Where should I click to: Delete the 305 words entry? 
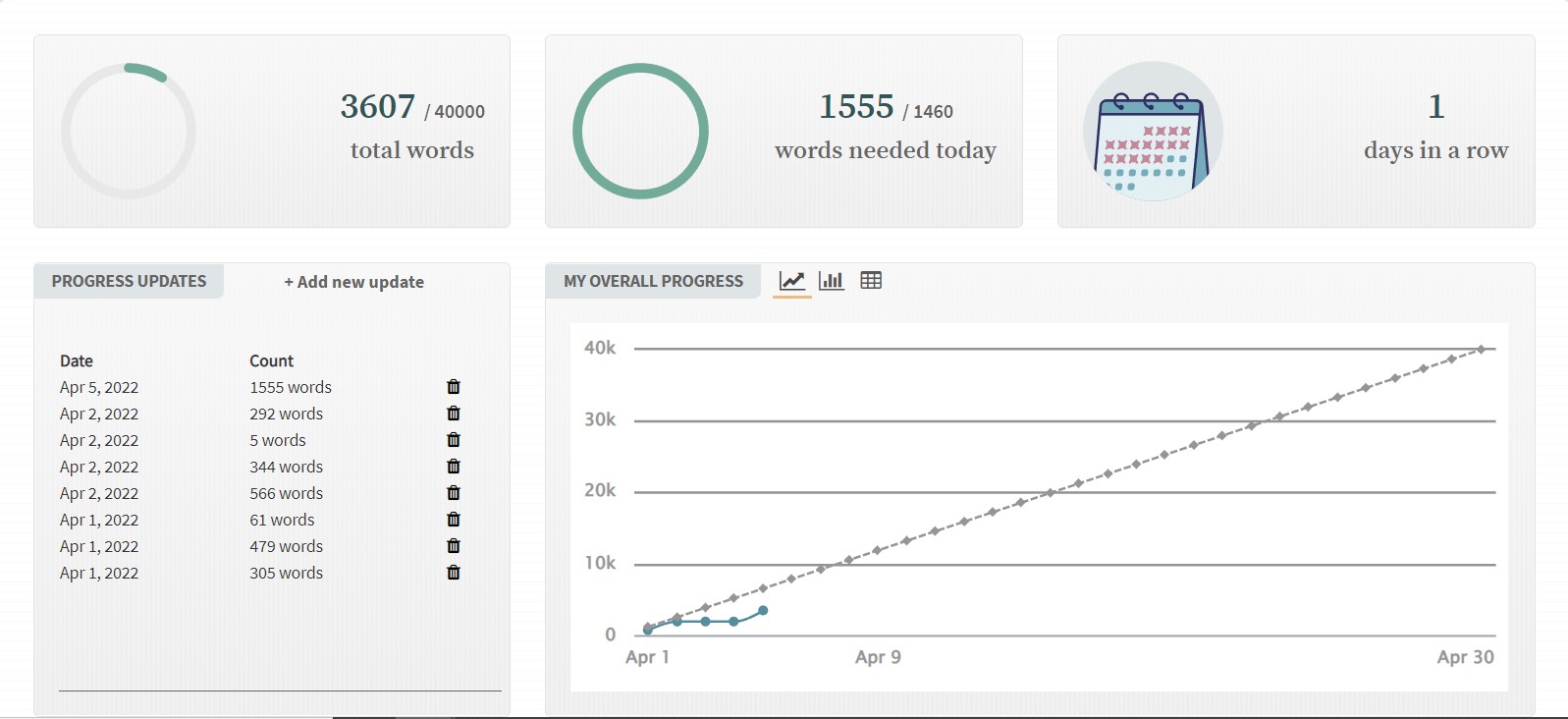(454, 573)
